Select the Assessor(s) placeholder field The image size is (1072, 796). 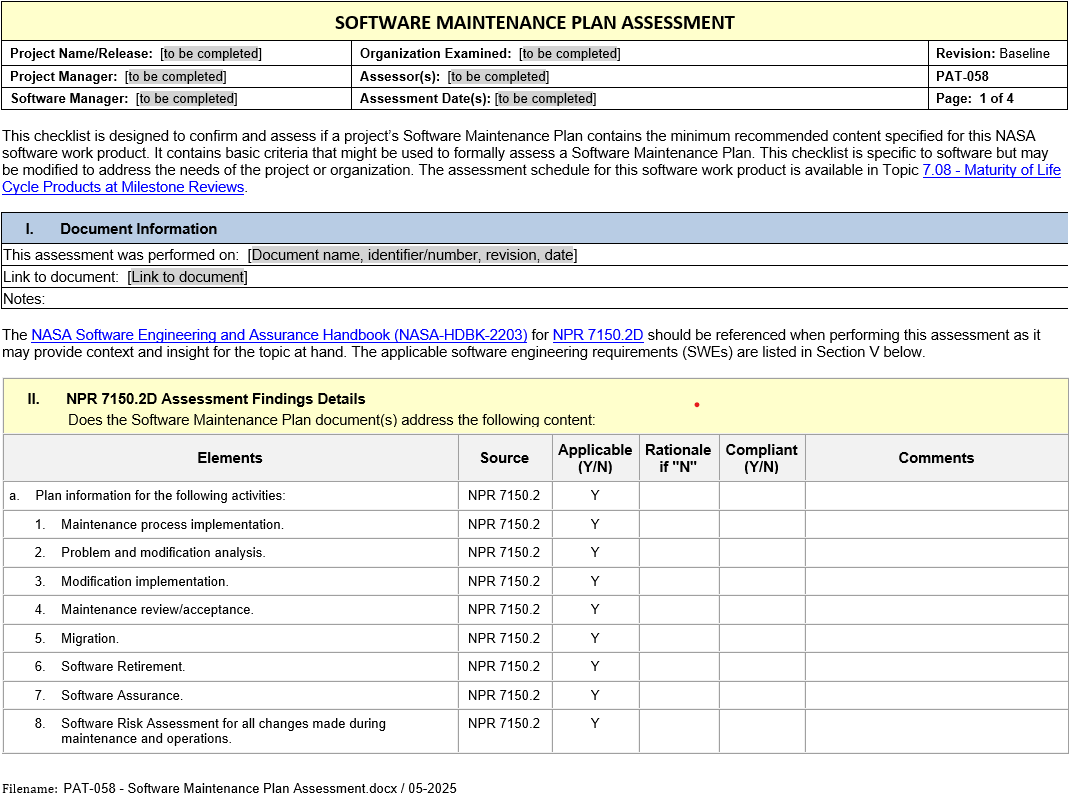498,77
